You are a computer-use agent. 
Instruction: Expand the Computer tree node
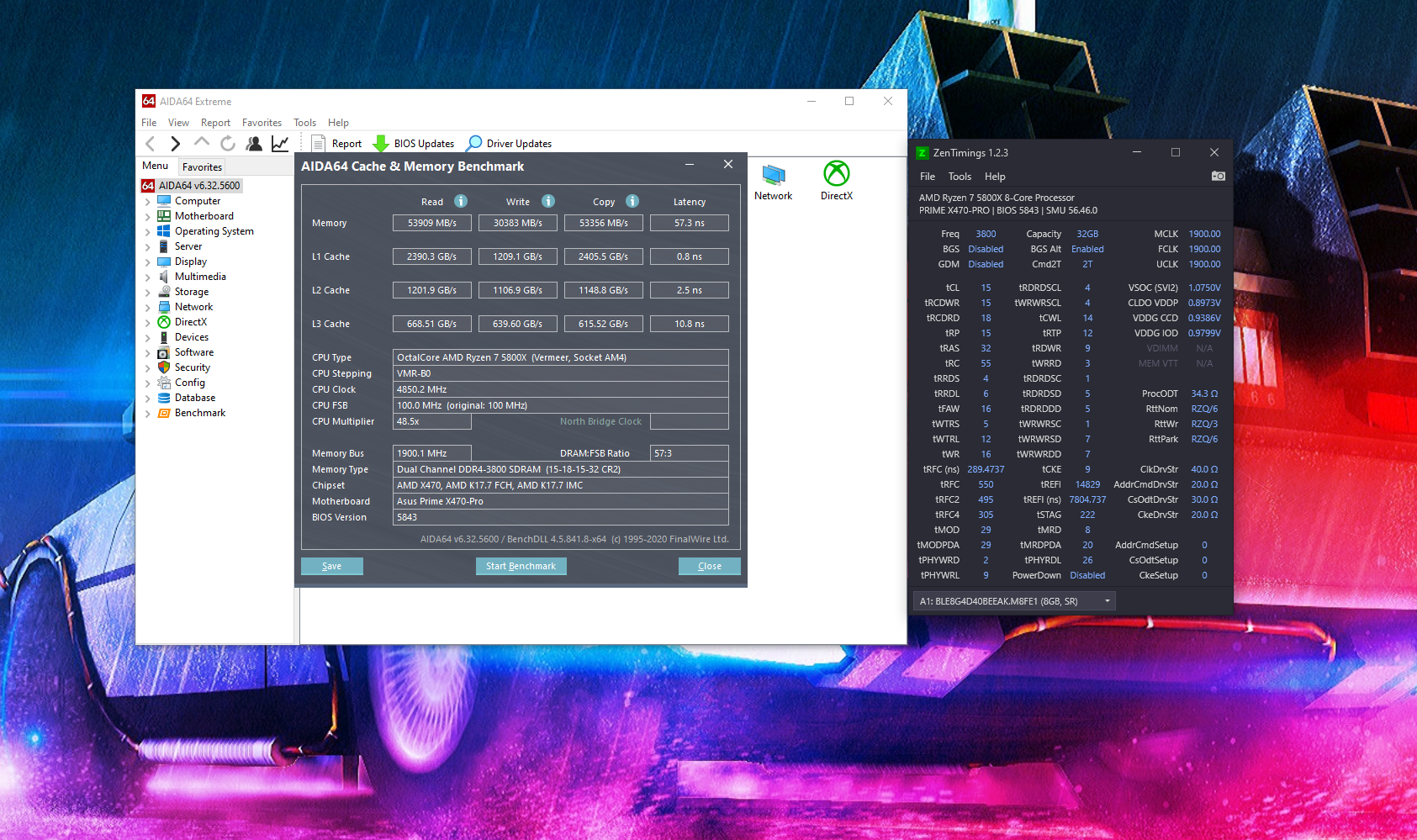[147, 202]
